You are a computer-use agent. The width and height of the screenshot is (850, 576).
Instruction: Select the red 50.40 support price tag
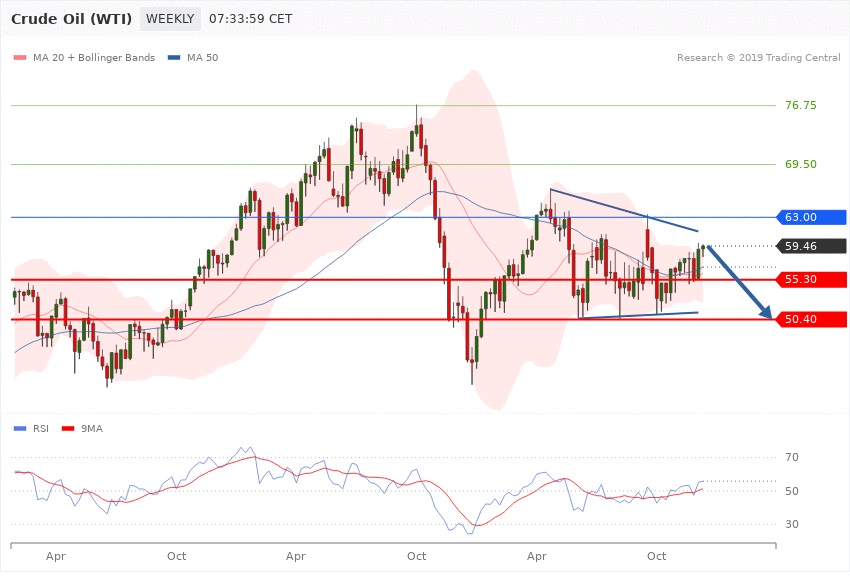click(813, 320)
